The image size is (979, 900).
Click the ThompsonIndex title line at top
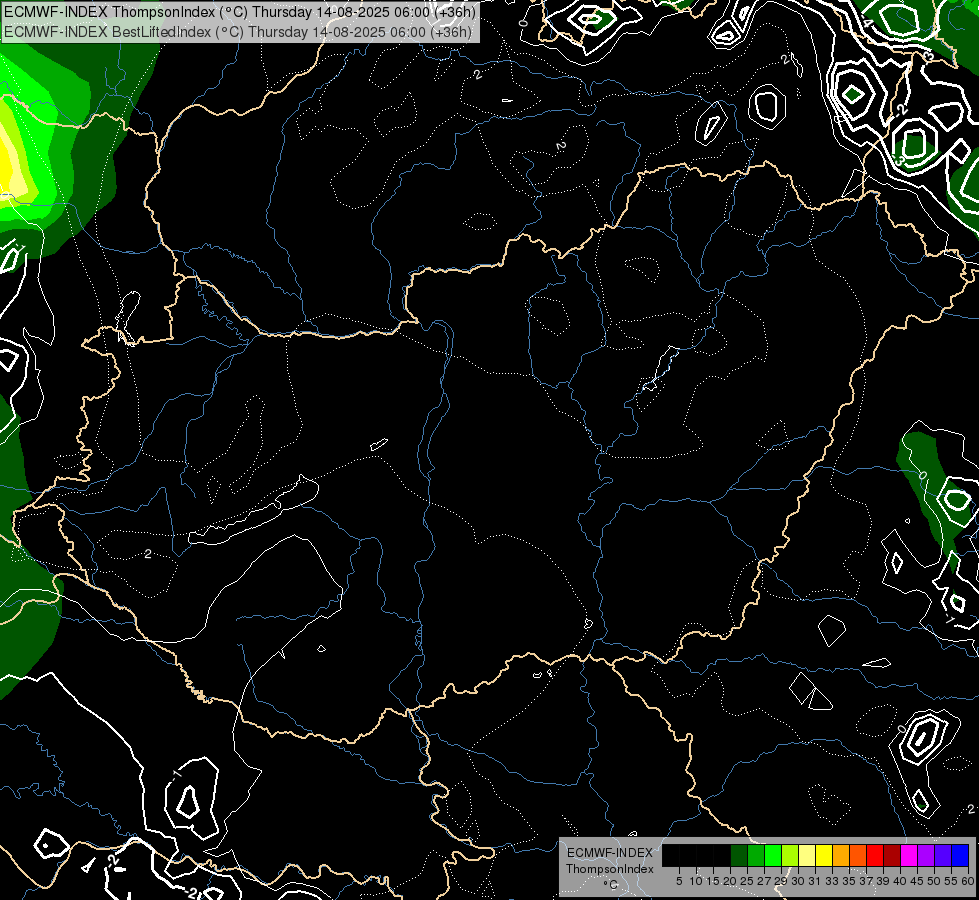(240, 12)
